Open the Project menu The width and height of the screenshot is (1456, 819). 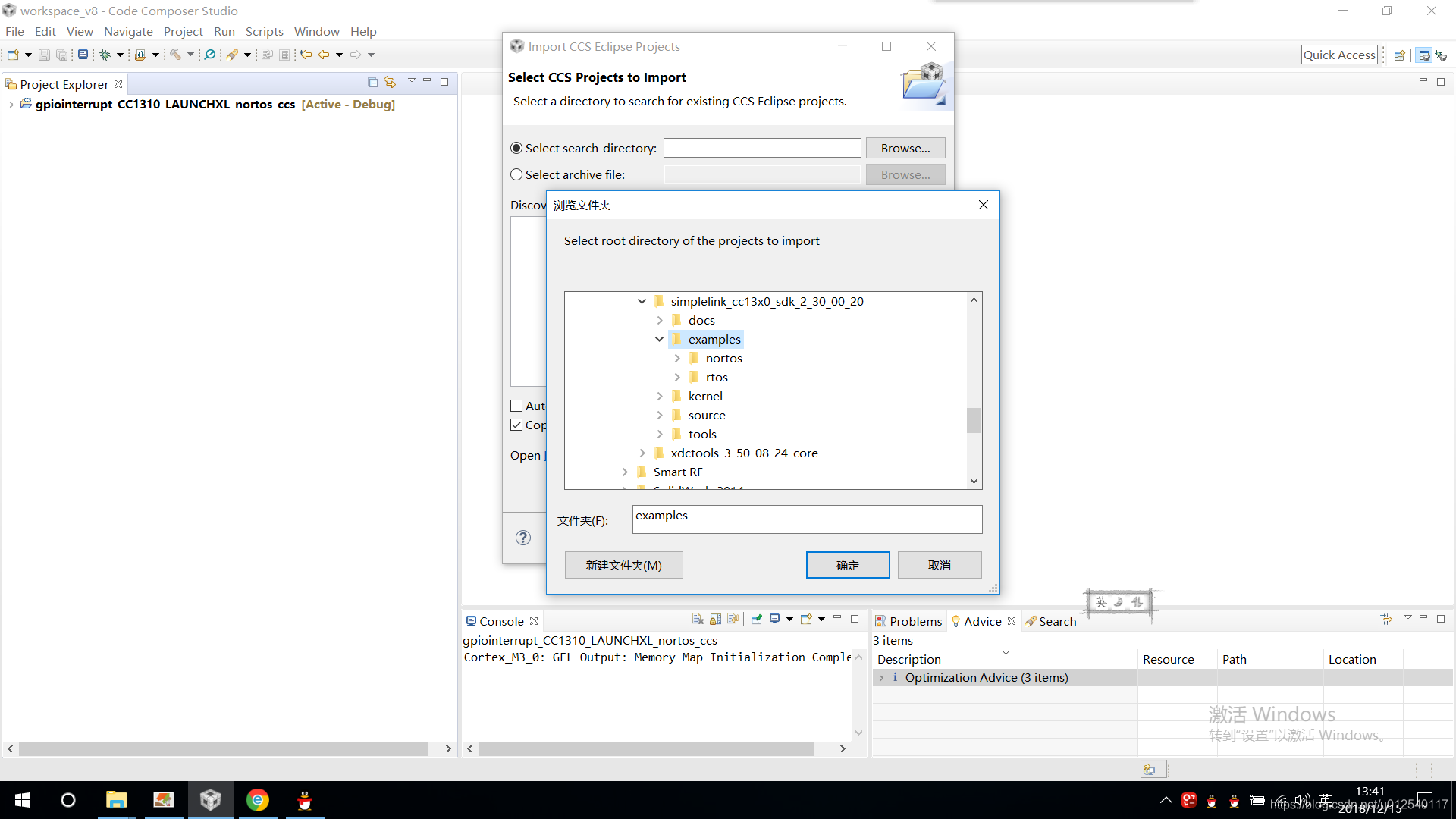(184, 31)
